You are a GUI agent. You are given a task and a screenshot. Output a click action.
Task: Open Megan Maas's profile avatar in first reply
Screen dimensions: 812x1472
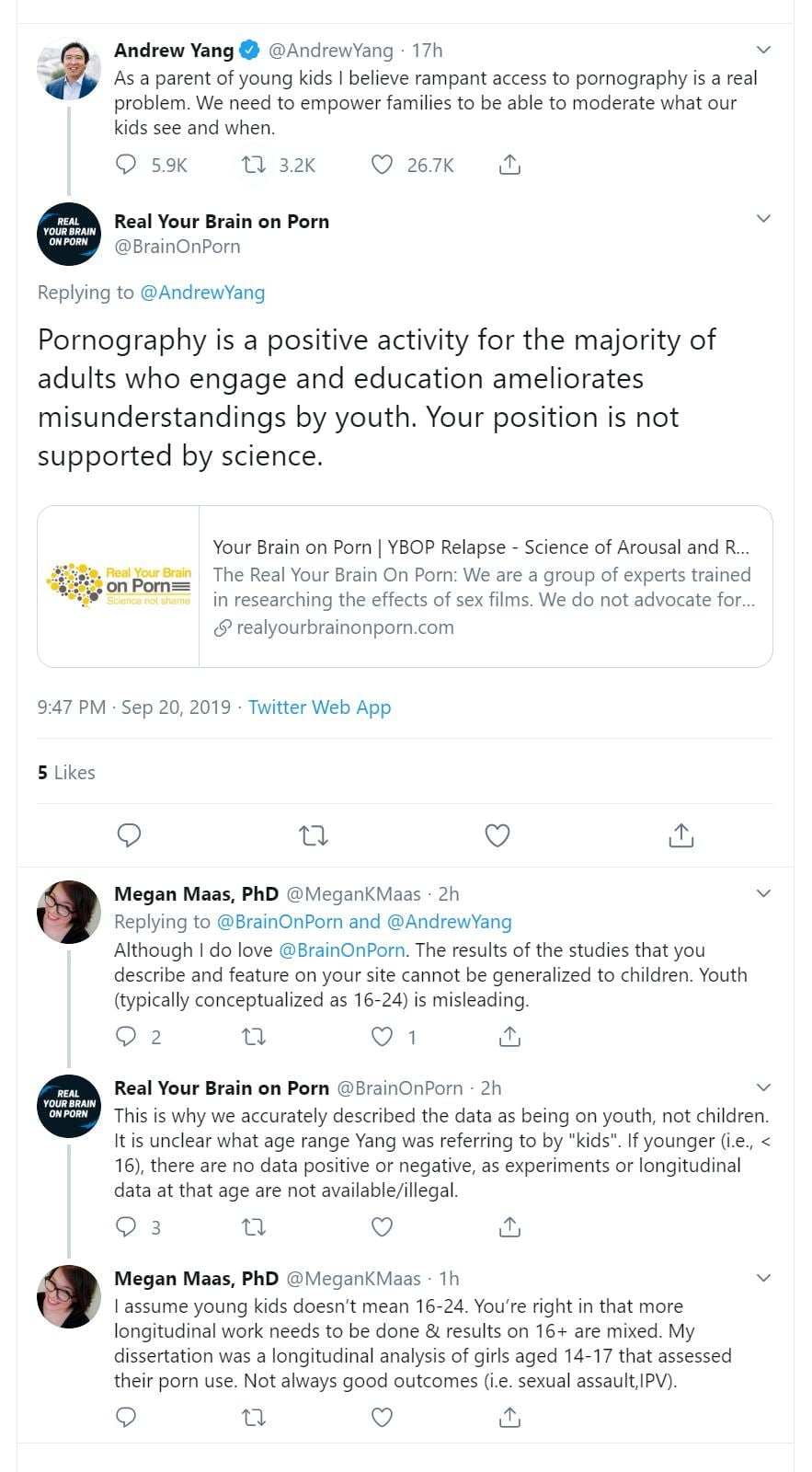pyautogui.click(x=68, y=912)
